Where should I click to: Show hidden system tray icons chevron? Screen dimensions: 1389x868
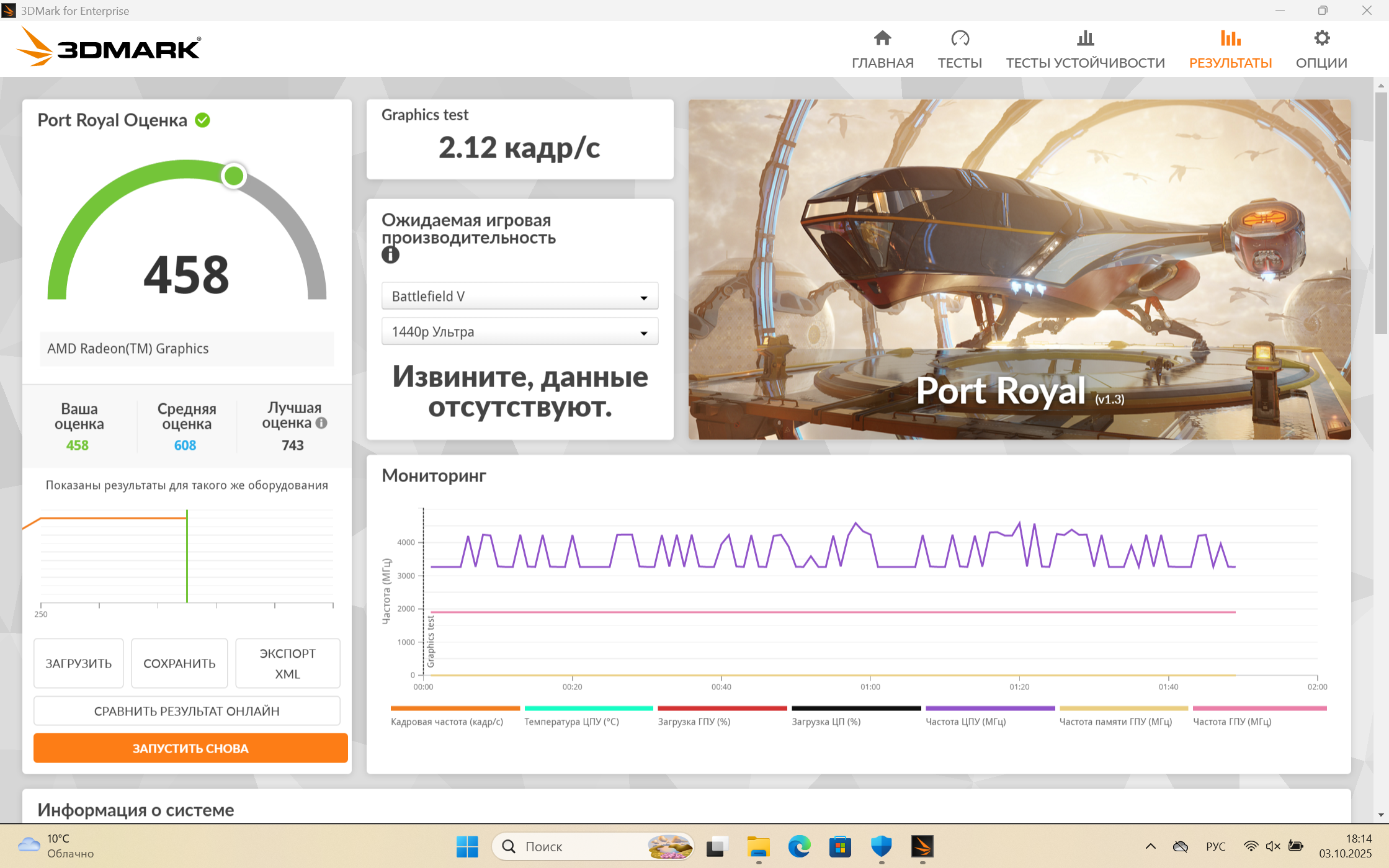[x=1150, y=846]
